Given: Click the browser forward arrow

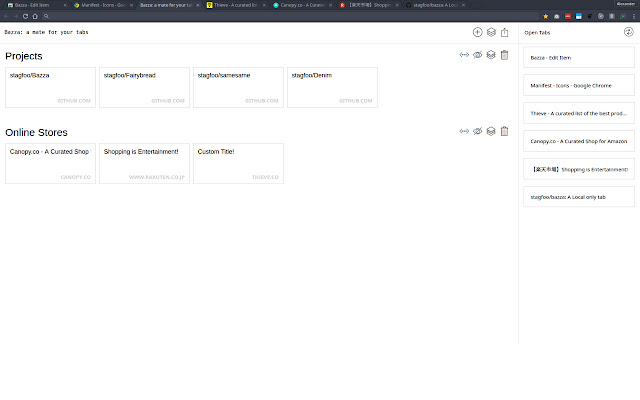Looking at the screenshot, I should (16, 16).
